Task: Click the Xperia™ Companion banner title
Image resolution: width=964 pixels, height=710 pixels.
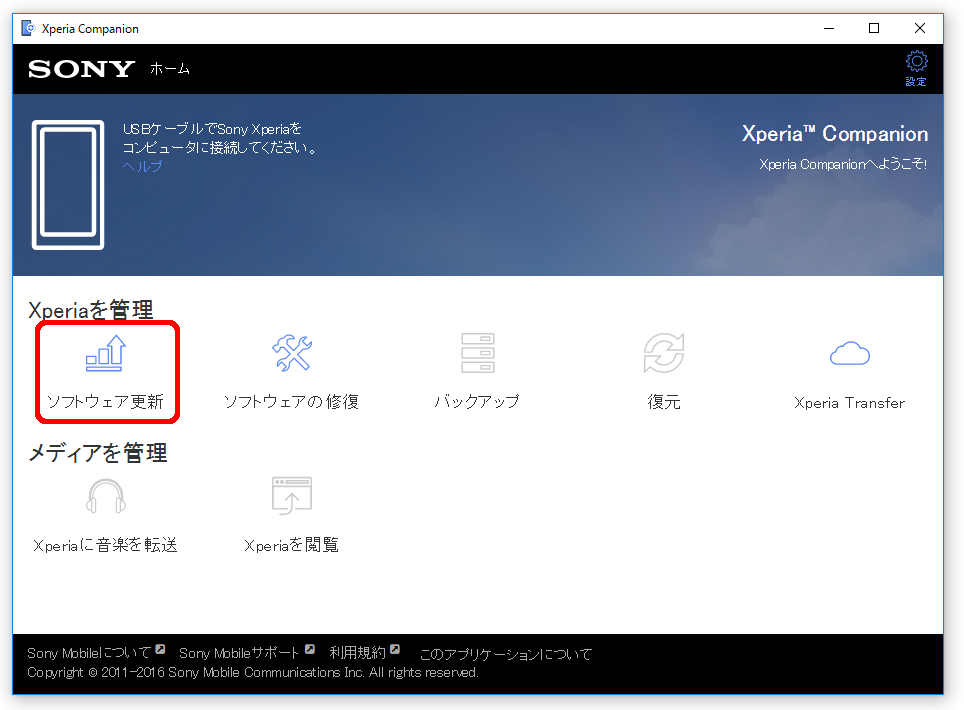Action: coord(835,133)
